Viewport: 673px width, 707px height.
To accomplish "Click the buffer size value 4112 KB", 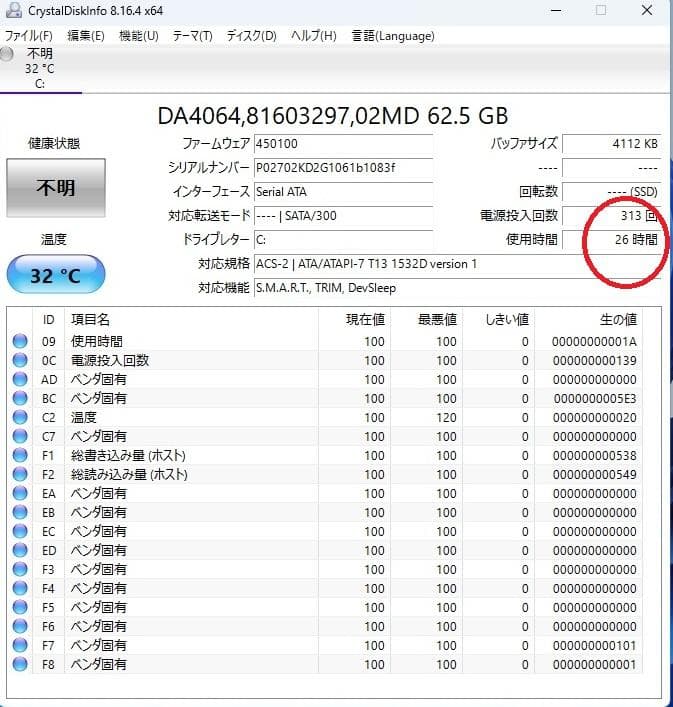I will (612, 144).
